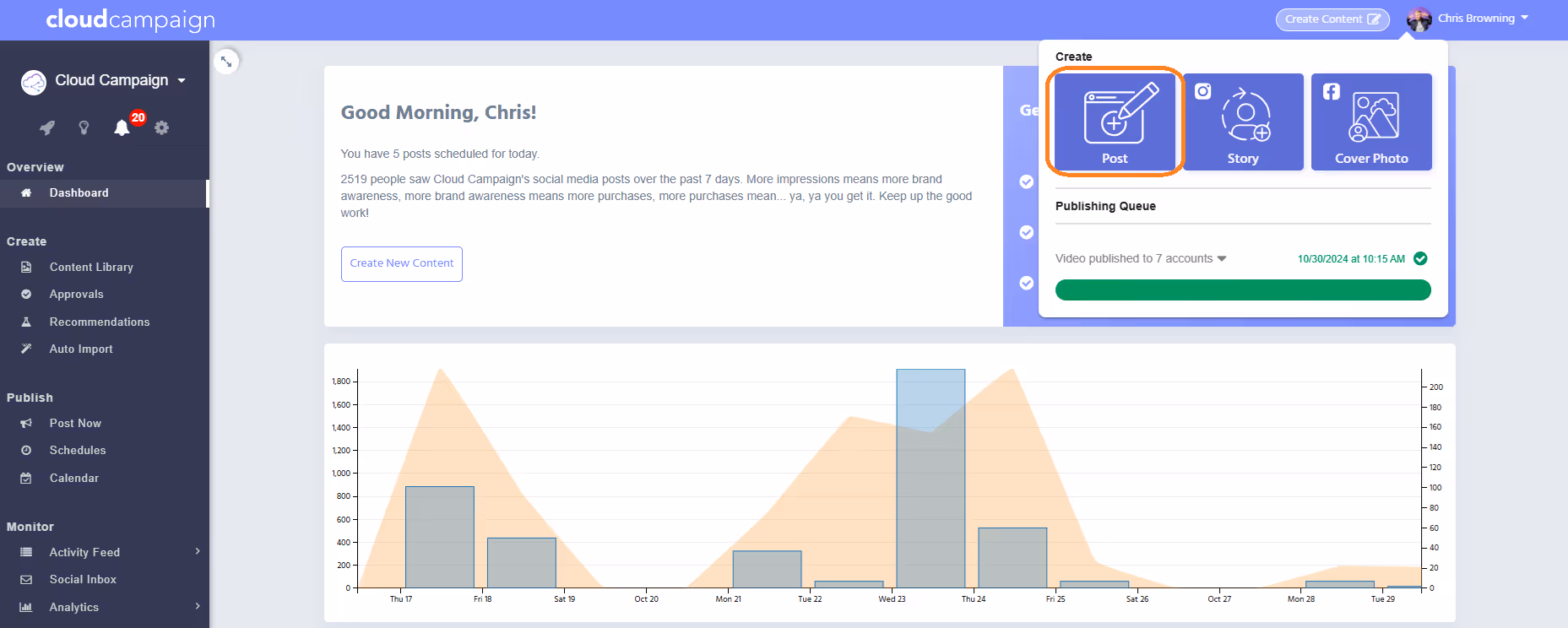
Task: Click the Schedules clock icon
Action: [26, 450]
